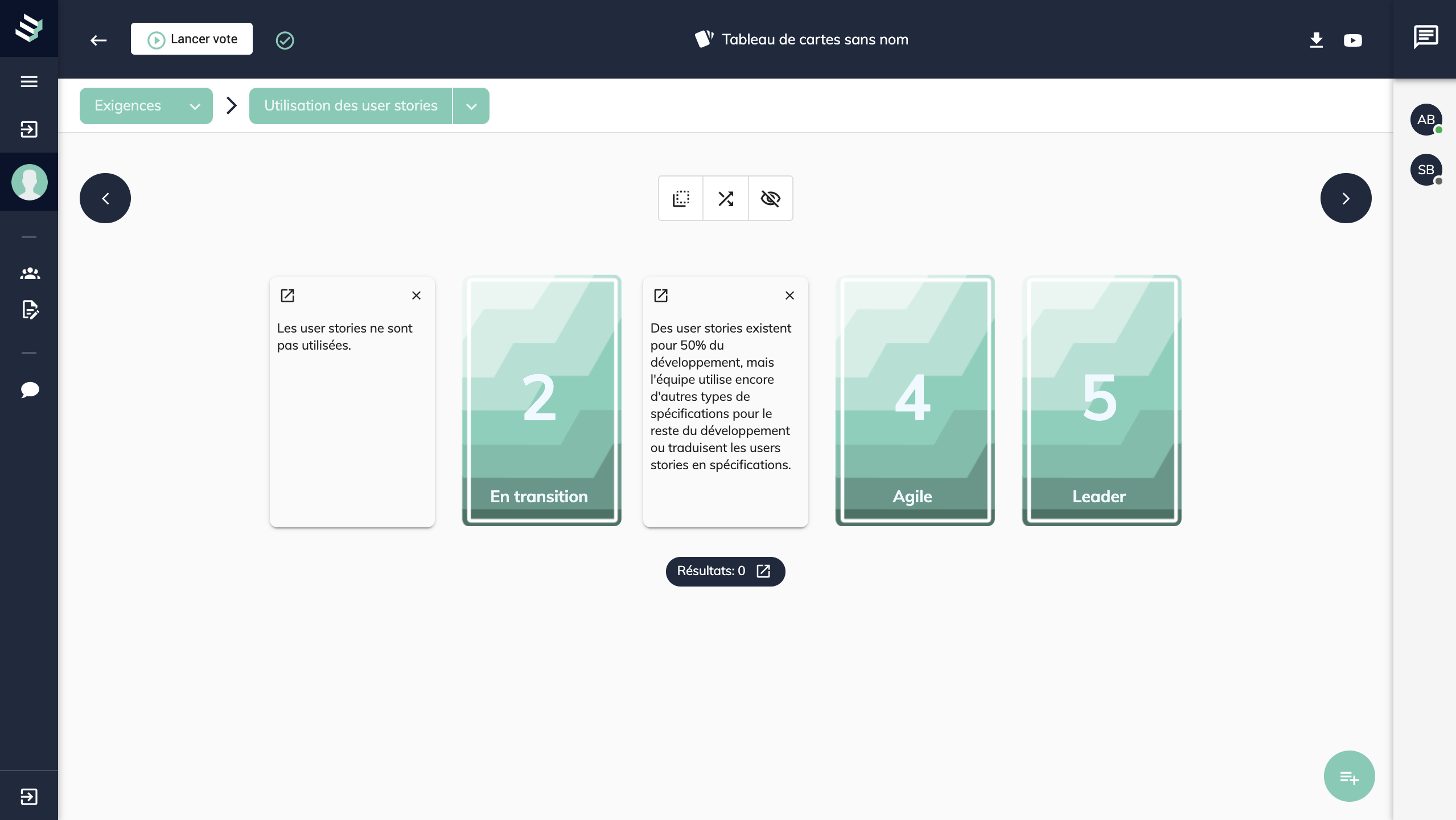
Task: Select 'Utilisation des user stories' breadcrumb
Action: 351,106
